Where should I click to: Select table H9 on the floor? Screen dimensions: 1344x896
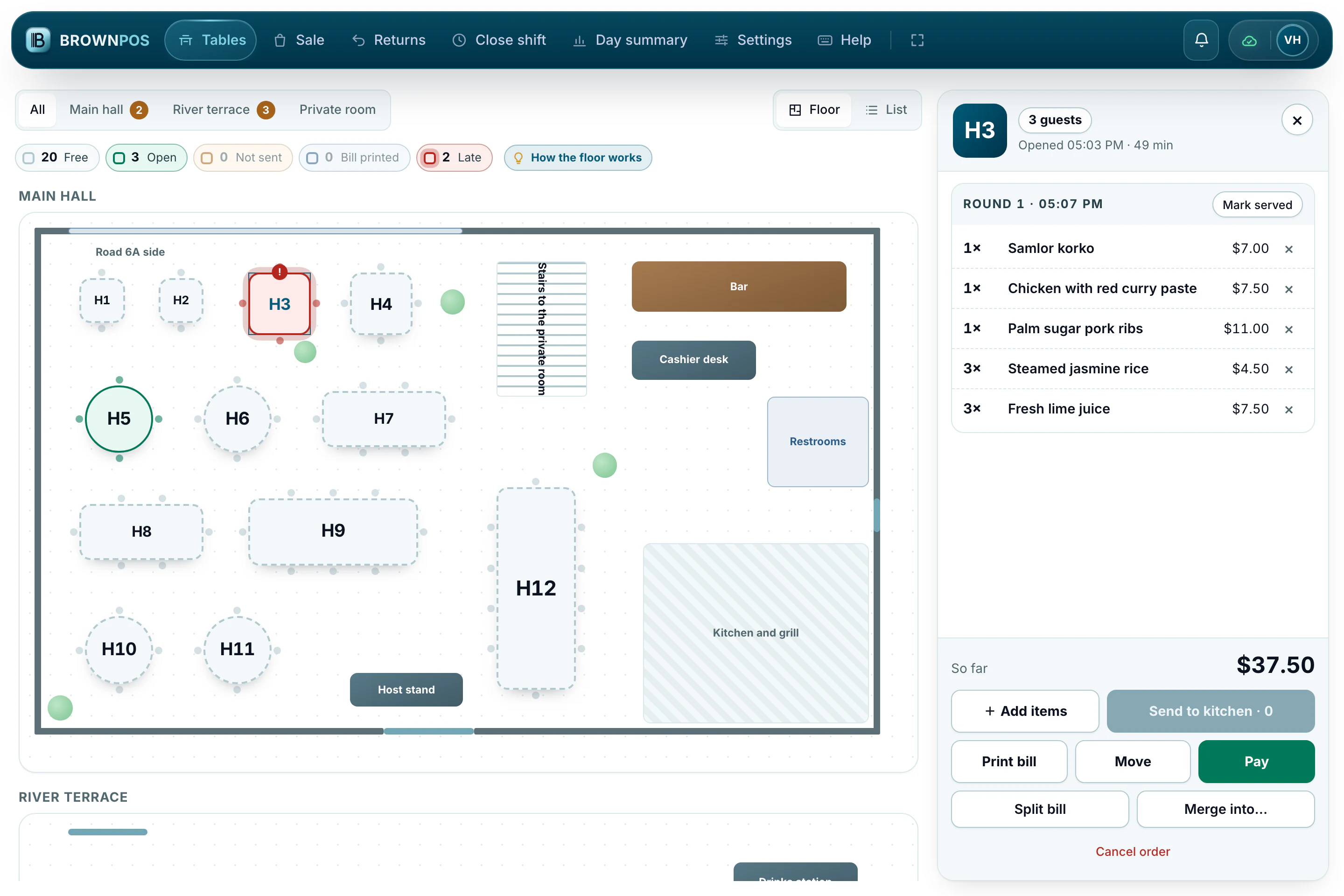click(333, 531)
